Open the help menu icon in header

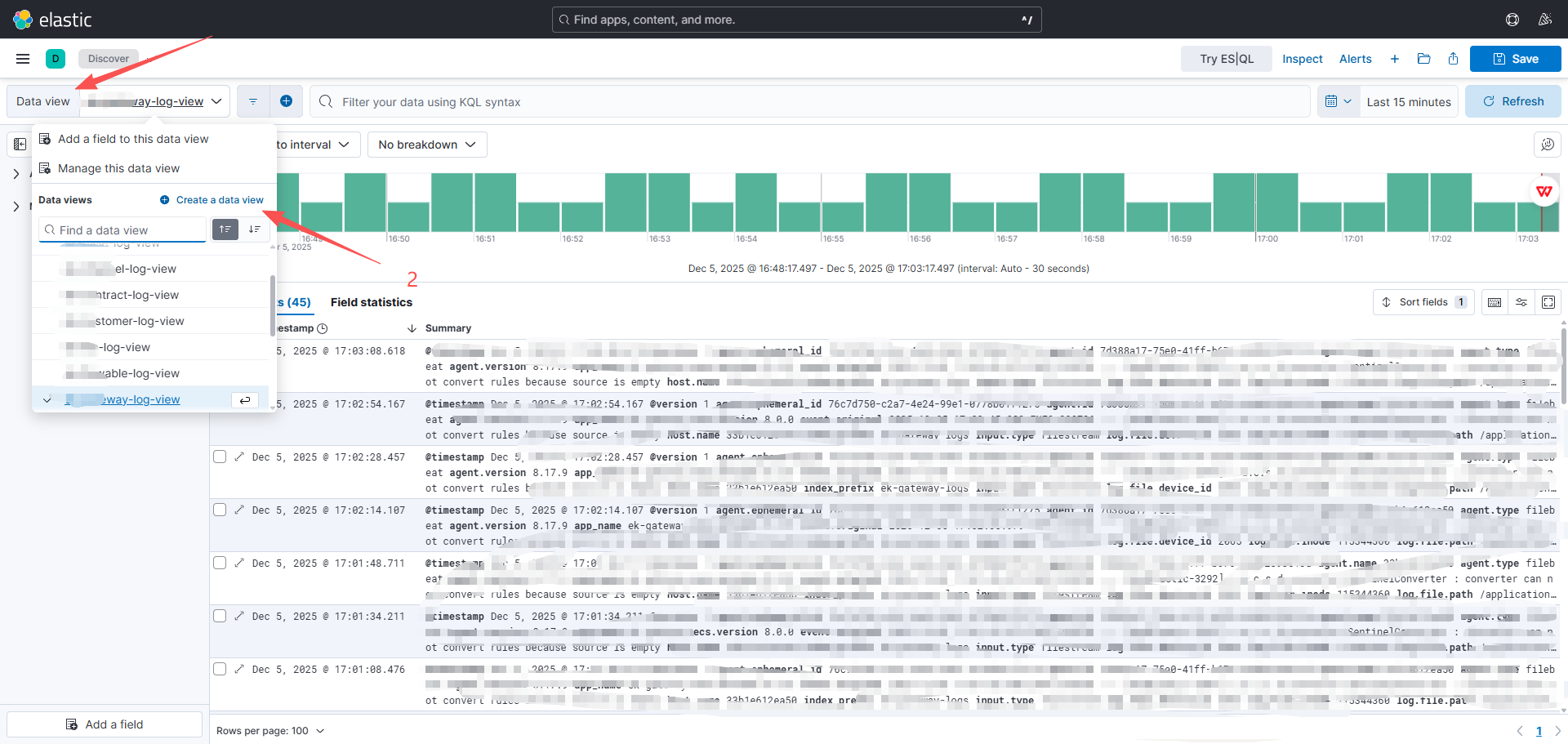[x=1512, y=20]
